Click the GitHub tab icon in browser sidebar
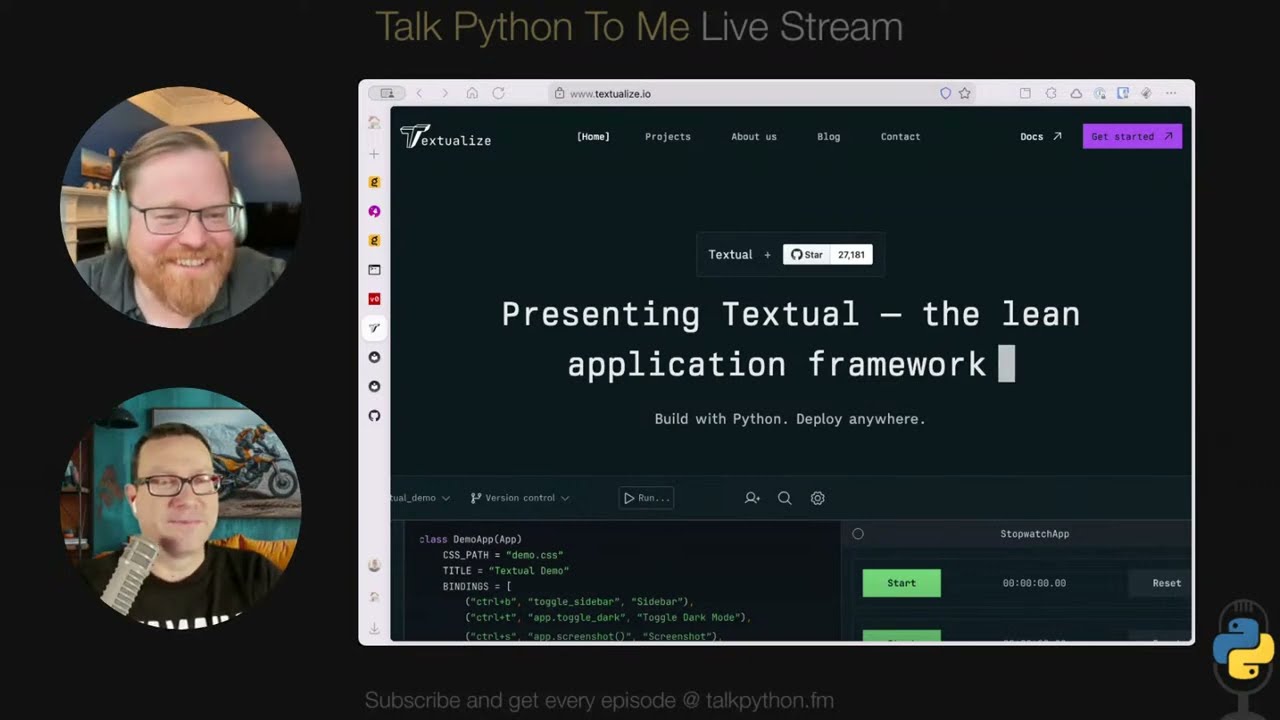The height and width of the screenshot is (720, 1280). coord(374,415)
